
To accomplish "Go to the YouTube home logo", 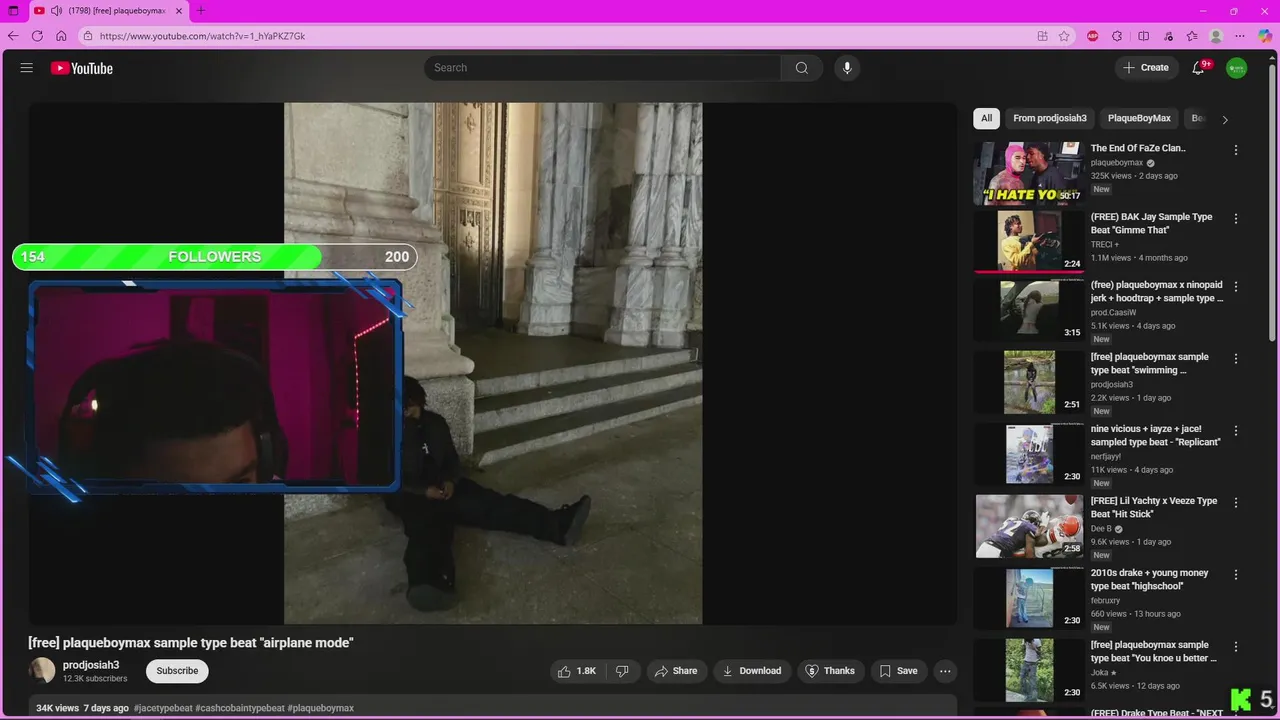I will coord(82,68).
